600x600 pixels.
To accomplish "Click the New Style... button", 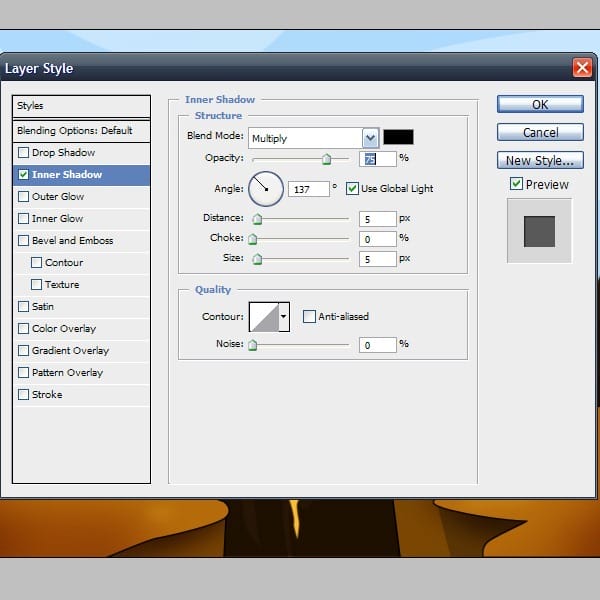I will tap(540, 160).
